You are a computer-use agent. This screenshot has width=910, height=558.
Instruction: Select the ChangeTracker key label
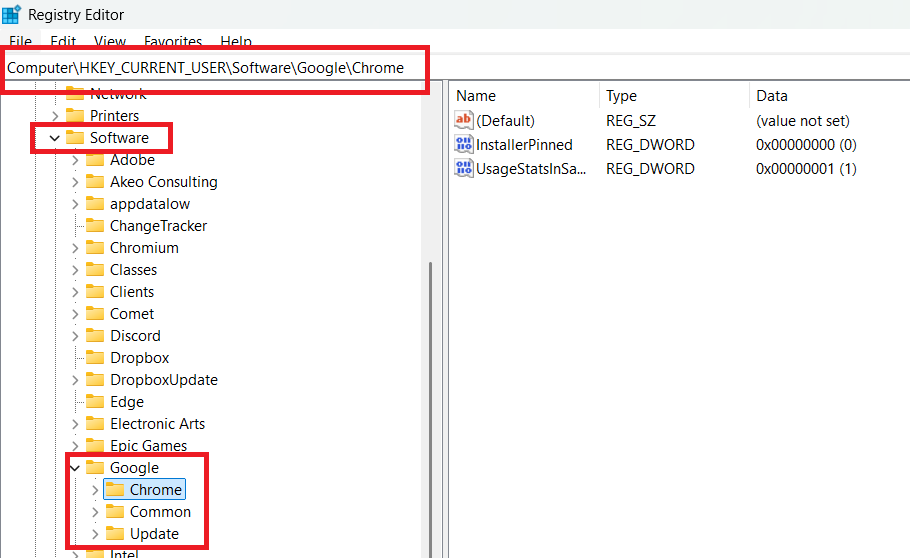click(158, 226)
